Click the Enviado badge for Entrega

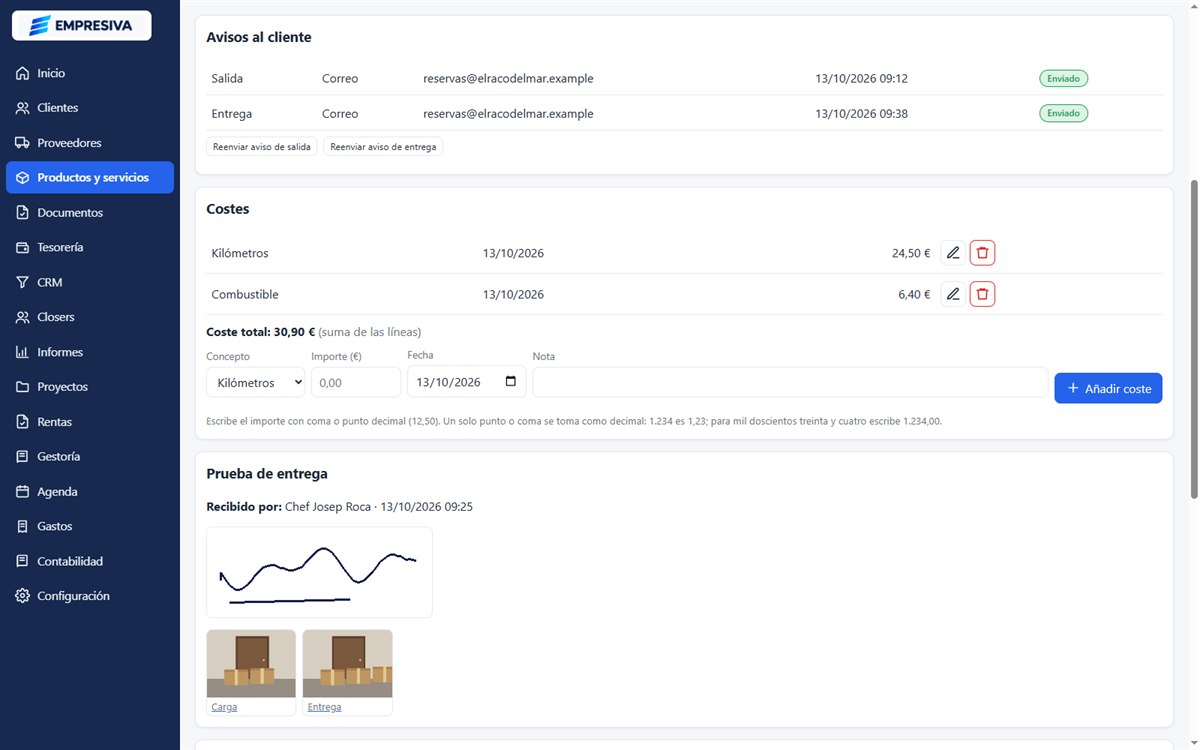(x=1063, y=113)
